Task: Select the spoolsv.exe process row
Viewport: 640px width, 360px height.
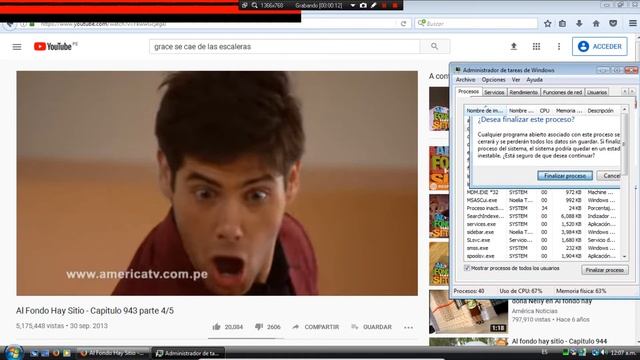Action: (x=542, y=256)
